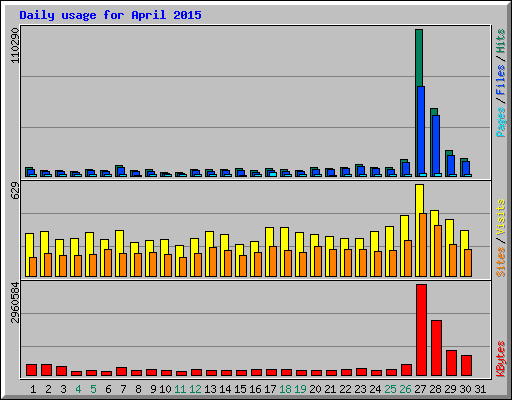Click the Pages legend label
The width and height of the screenshot is (512, 400).
501,122
